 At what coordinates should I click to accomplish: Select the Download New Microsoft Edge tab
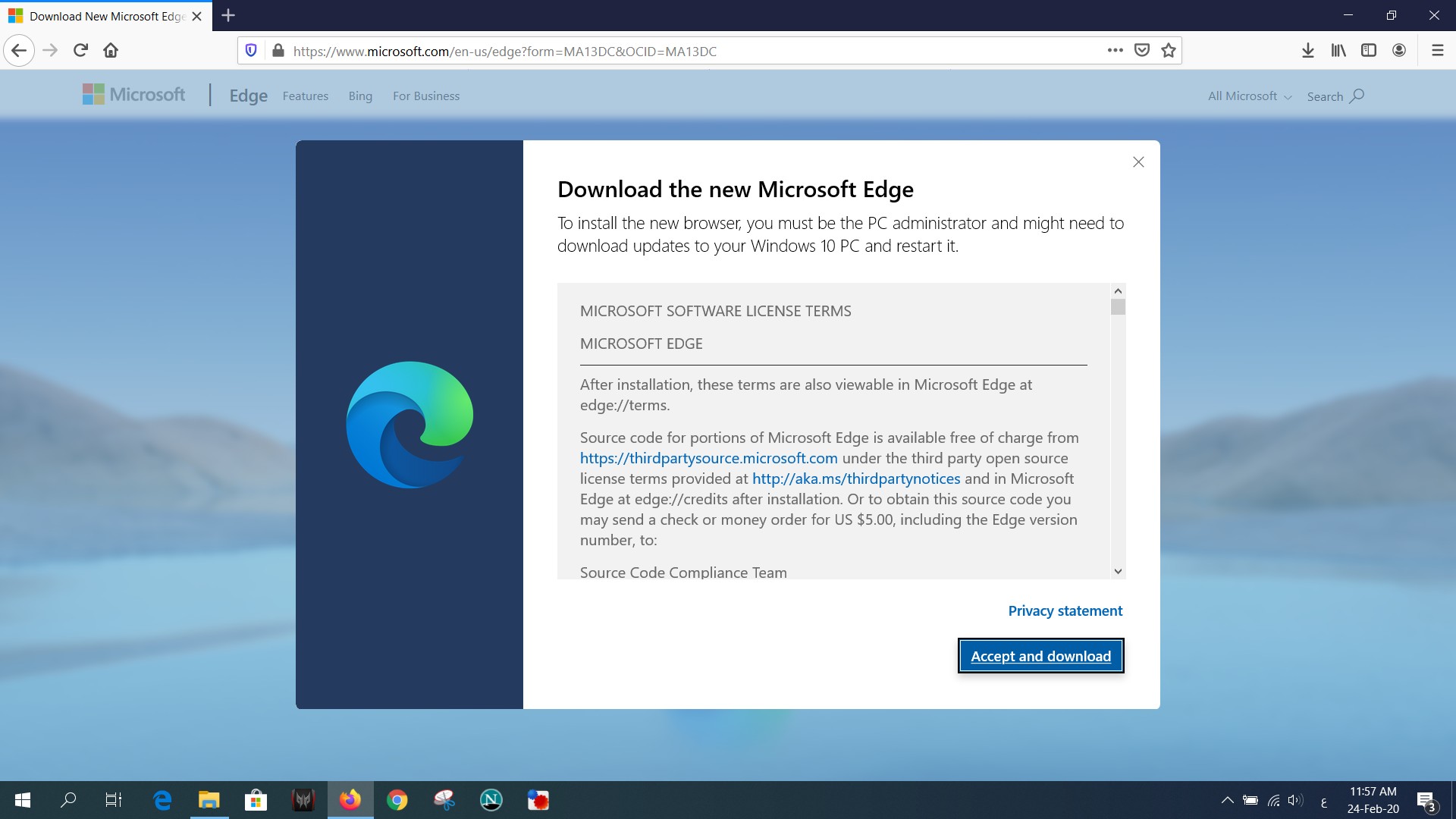[x=106, y=16]
